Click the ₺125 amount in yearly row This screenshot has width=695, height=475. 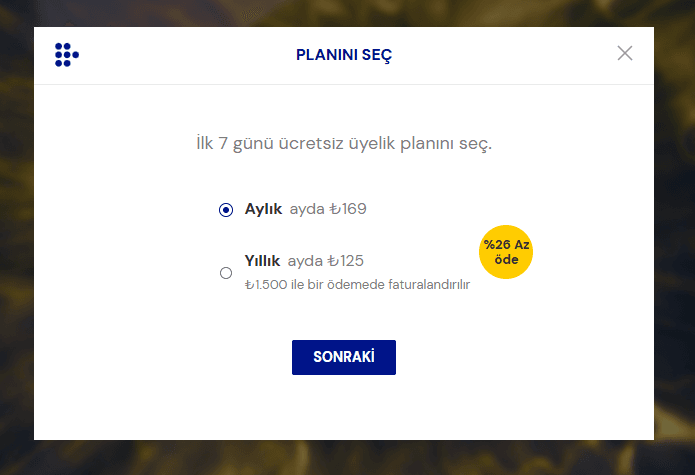[345, 260]
